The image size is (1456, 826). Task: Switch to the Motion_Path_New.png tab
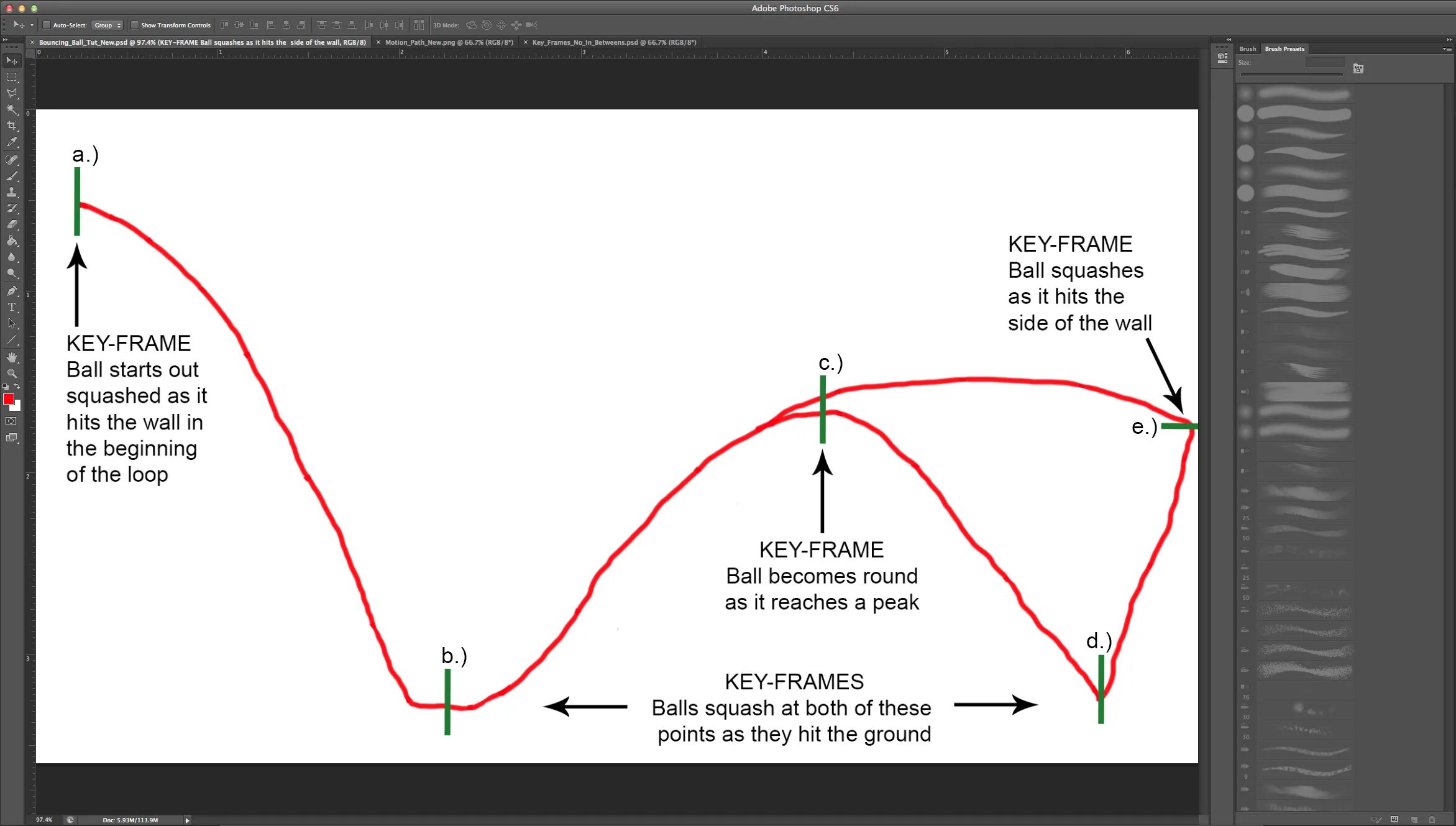(x=449, y=42)
